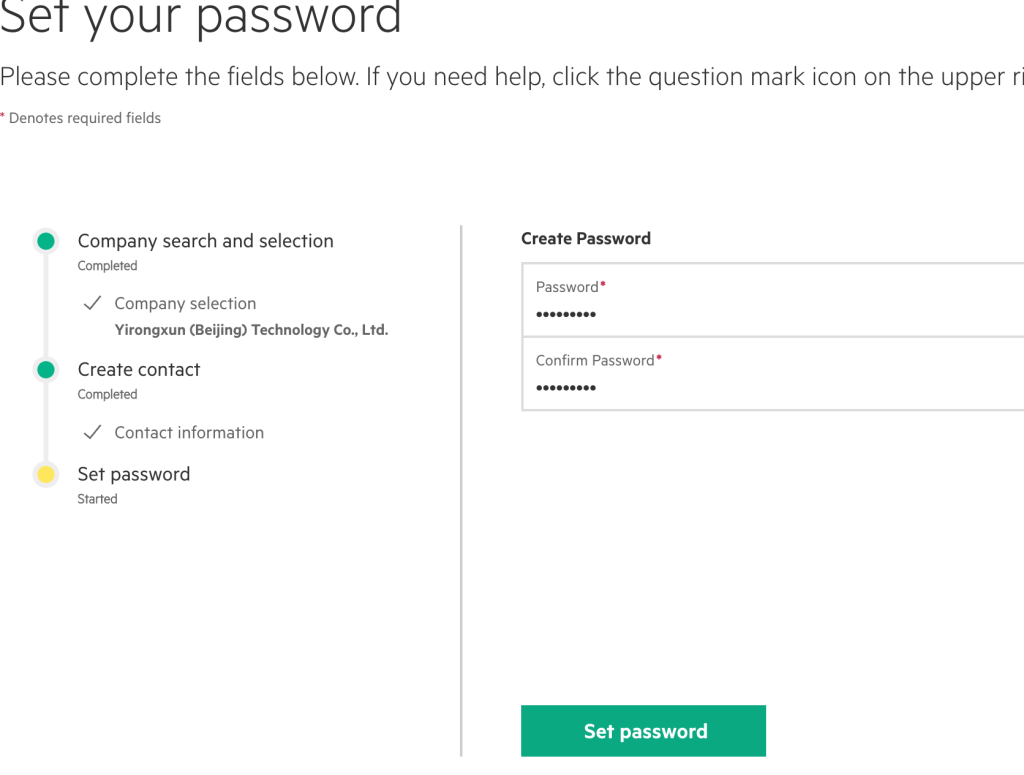Click the Started status under Set password

click(x=97, y=499)
